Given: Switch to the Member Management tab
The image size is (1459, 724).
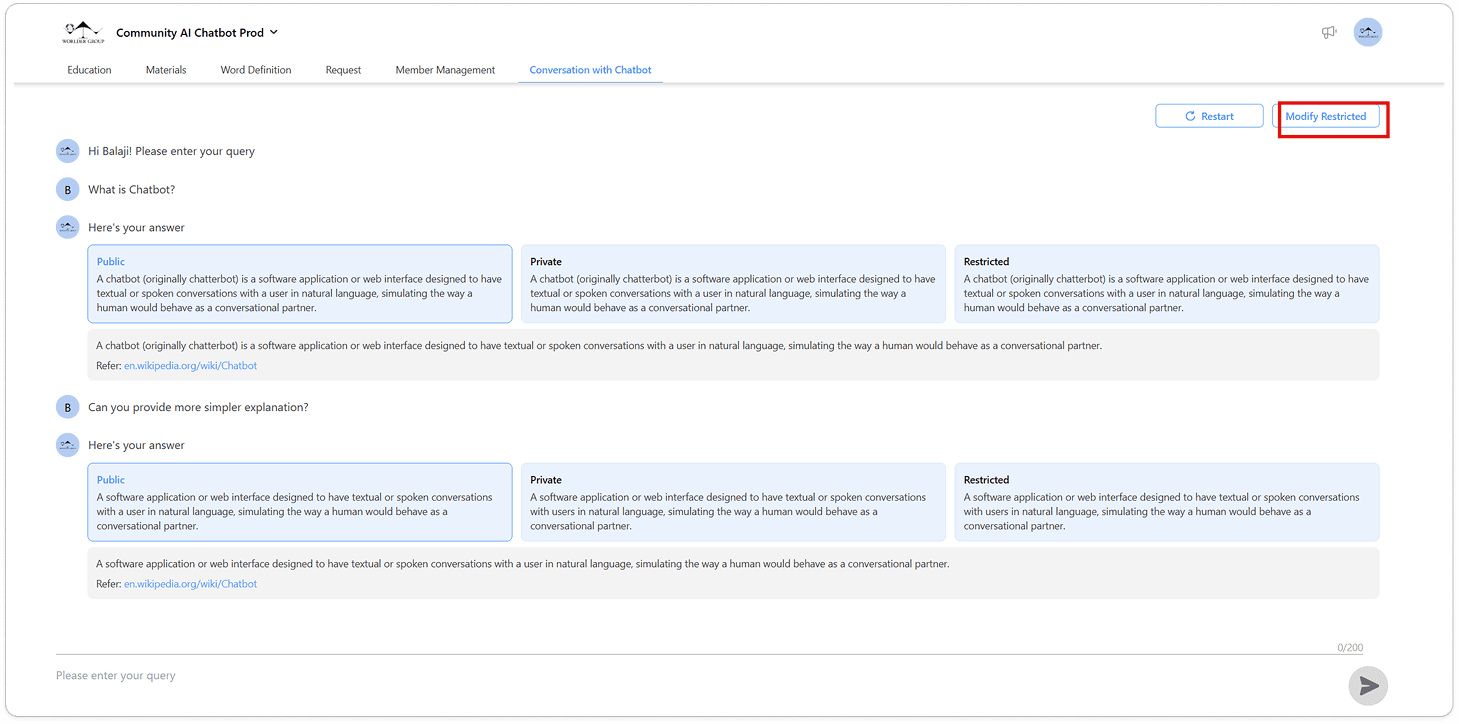Looking at the screenshot, I should [x=445, y=70].
